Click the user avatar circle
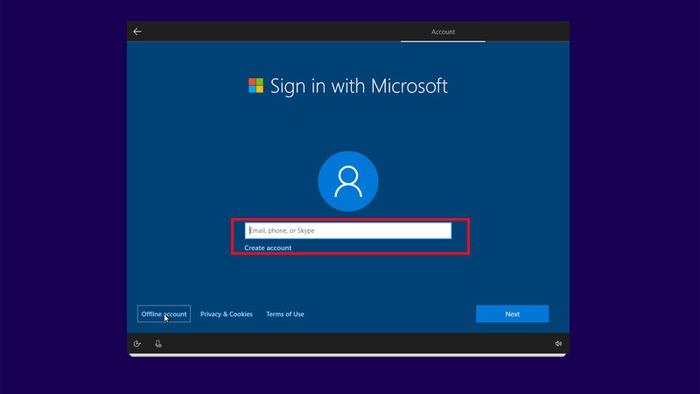 [x=348, y=181]
